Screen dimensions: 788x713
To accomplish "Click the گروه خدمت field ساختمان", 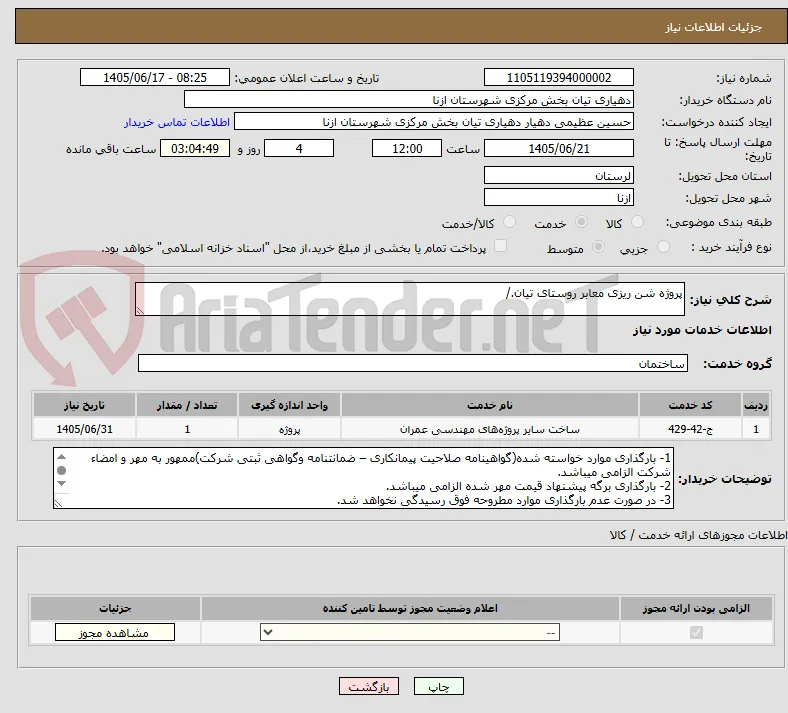I will click(x=413, y=363).
